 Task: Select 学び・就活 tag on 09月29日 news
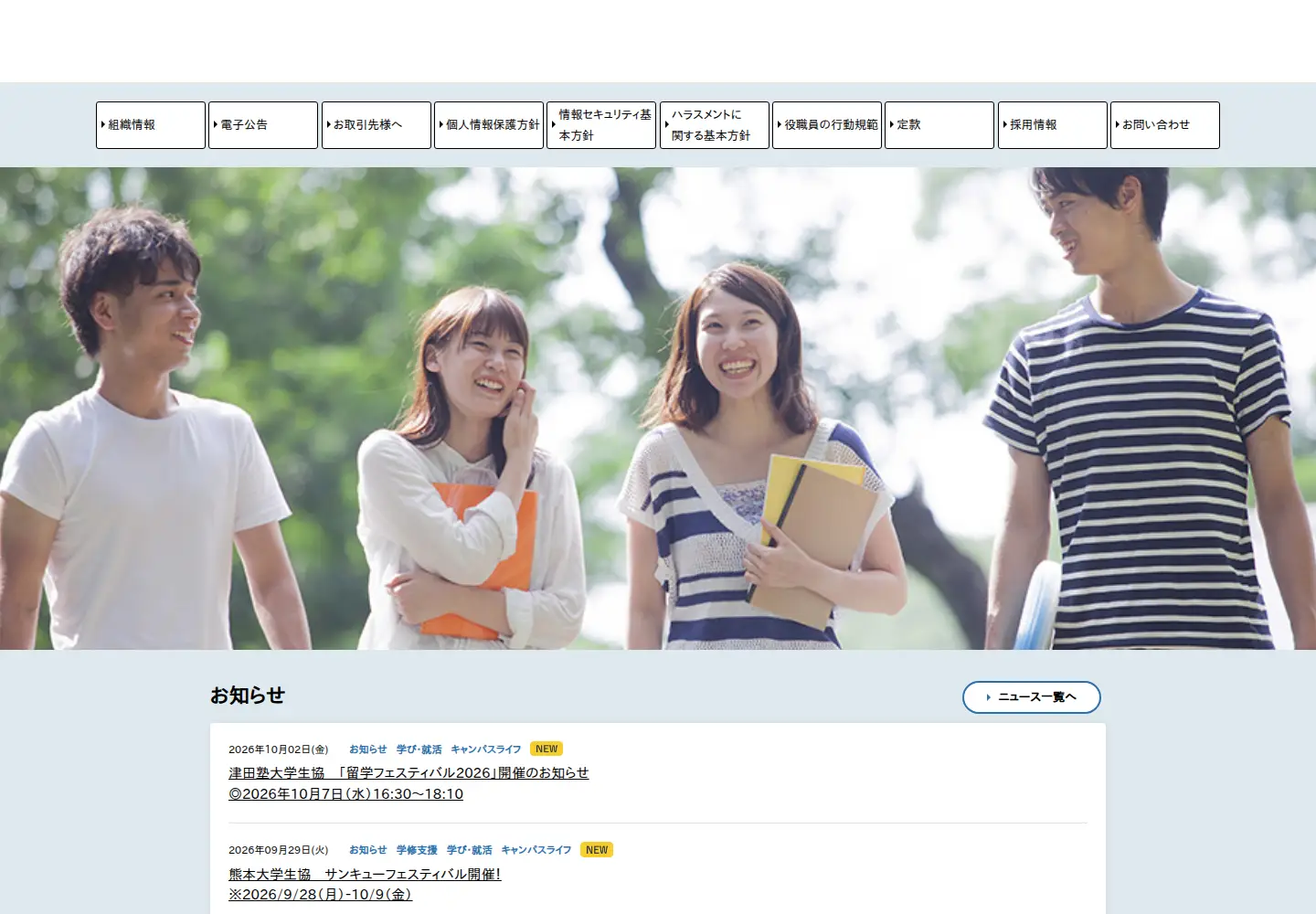pos(469,850)
